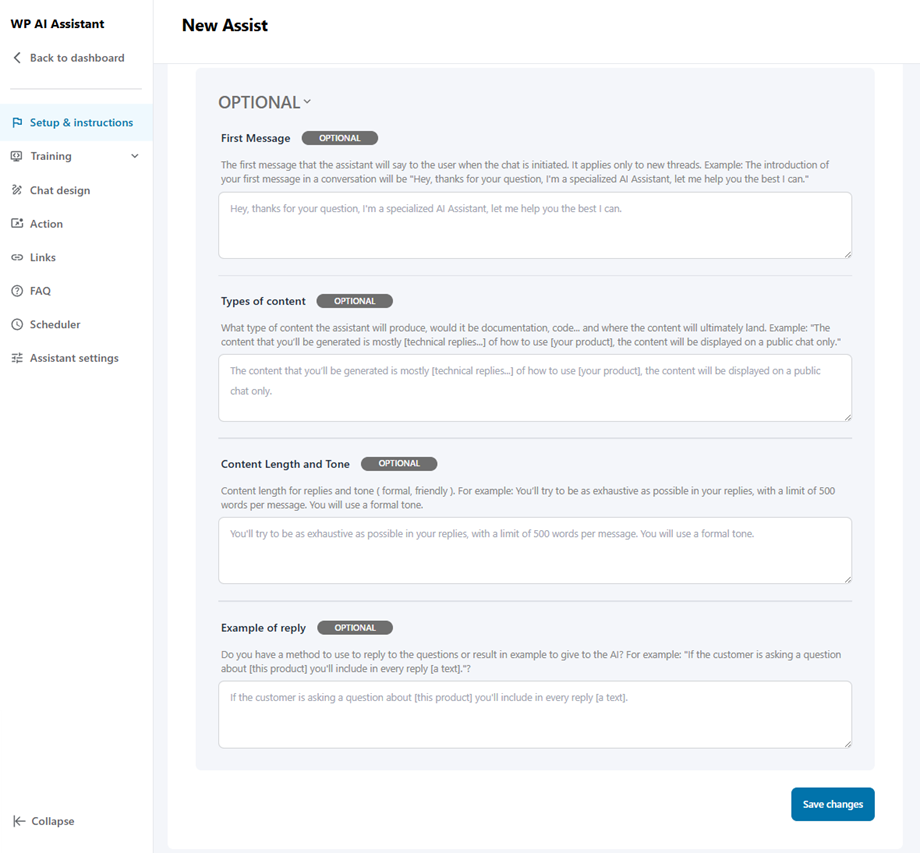The height and width of the screenshot is (853, 920).
Task: Switch to the FAQ section
Action: (38, 290)
